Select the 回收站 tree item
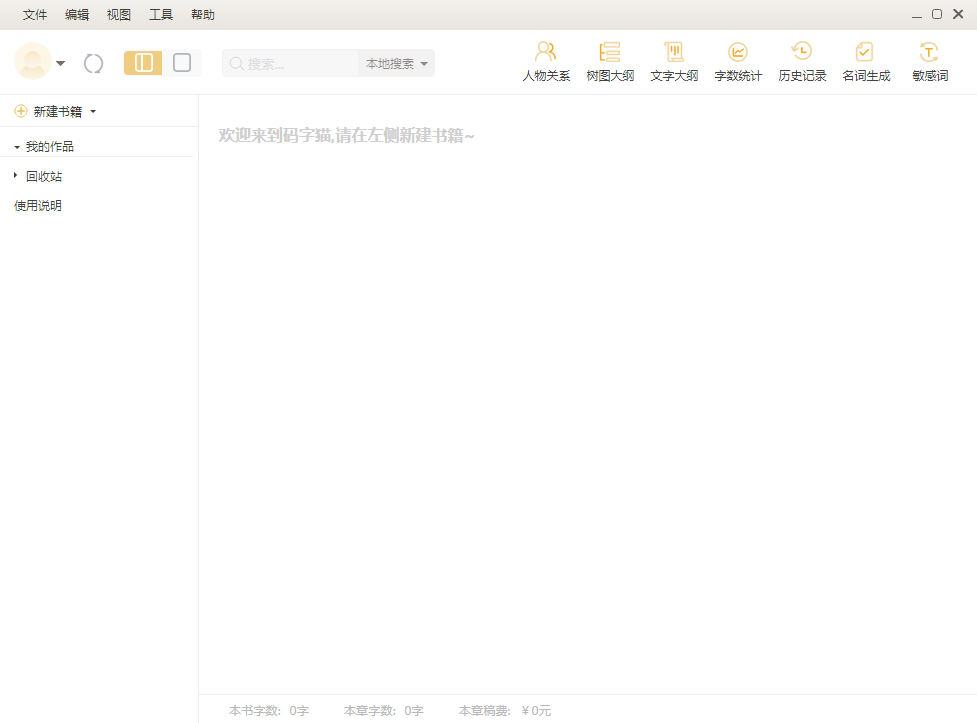Image resolution: width=977 pixels, height=723 pixels. [x=44, y=176]
